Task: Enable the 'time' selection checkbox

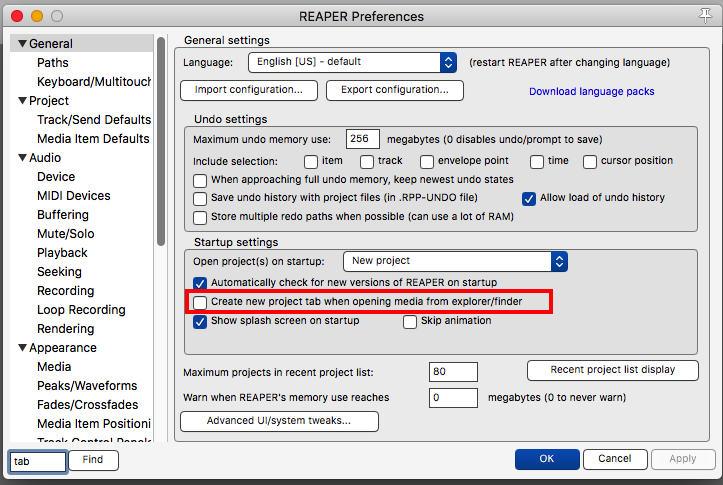Action: [x=537, y=162]
